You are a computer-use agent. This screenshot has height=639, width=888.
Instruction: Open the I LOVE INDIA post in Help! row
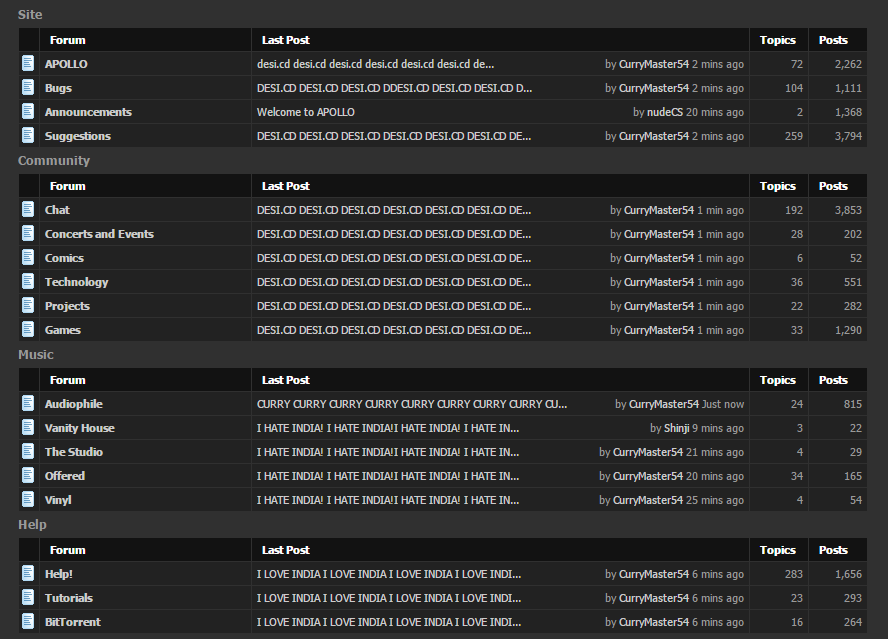click(x=389, y=574)
